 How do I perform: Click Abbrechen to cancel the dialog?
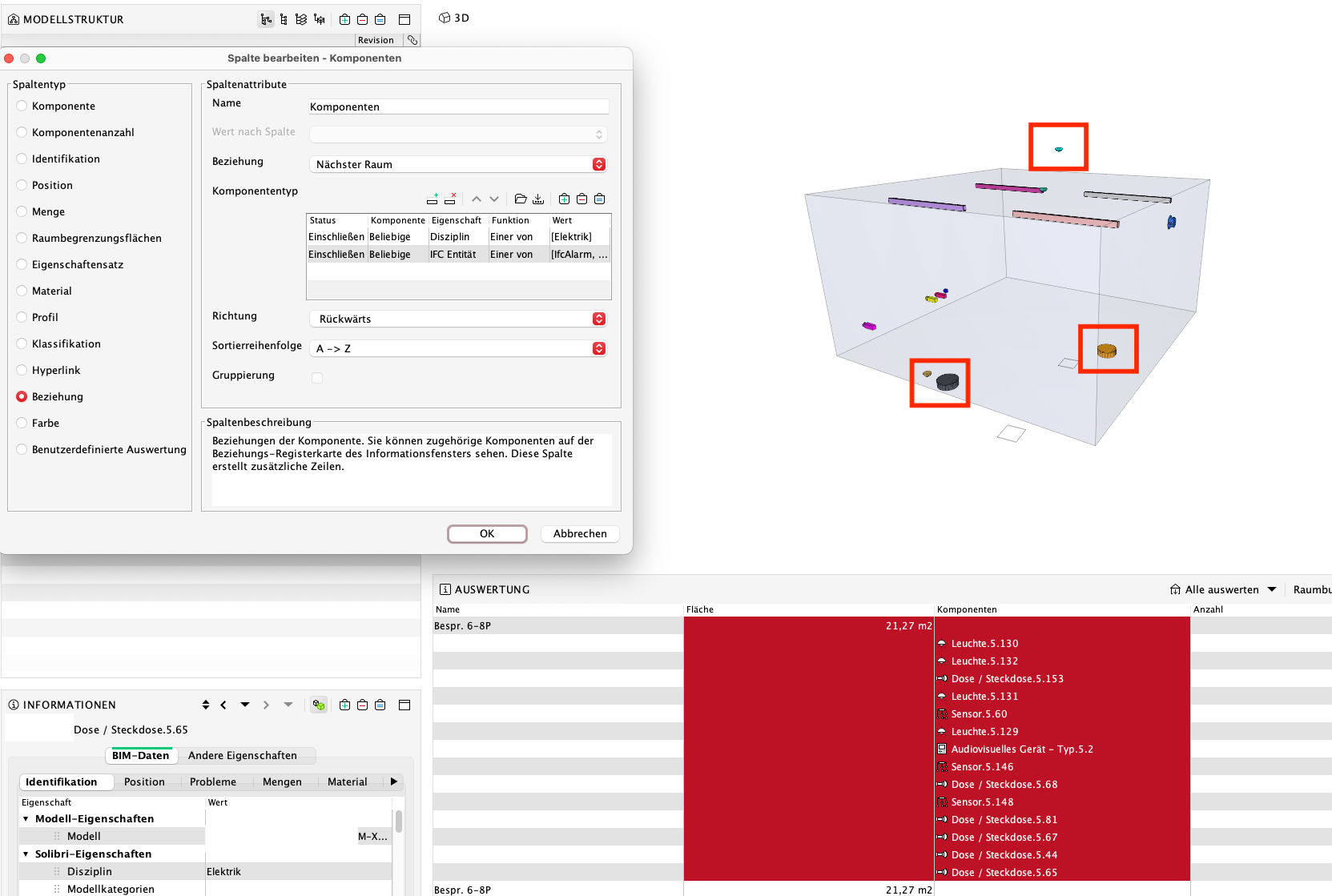tap(580, 534)
